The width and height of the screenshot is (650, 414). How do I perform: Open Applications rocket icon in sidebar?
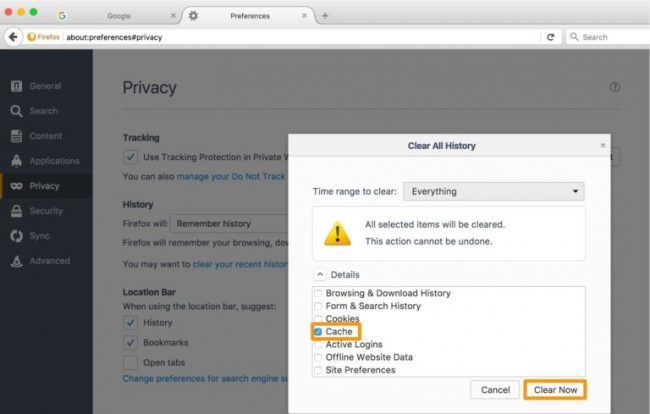coord(16,161)
